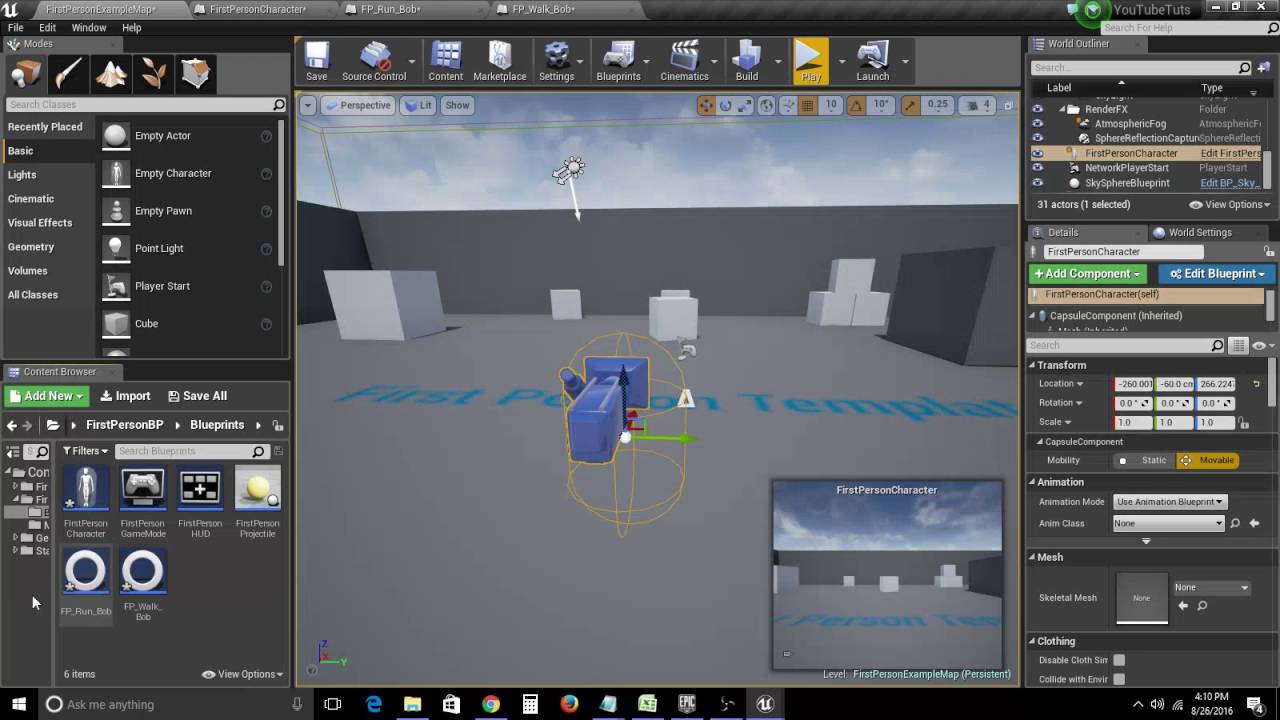
Task: Select Geometry Editing mode icon
Action: (x=196, y=74)
